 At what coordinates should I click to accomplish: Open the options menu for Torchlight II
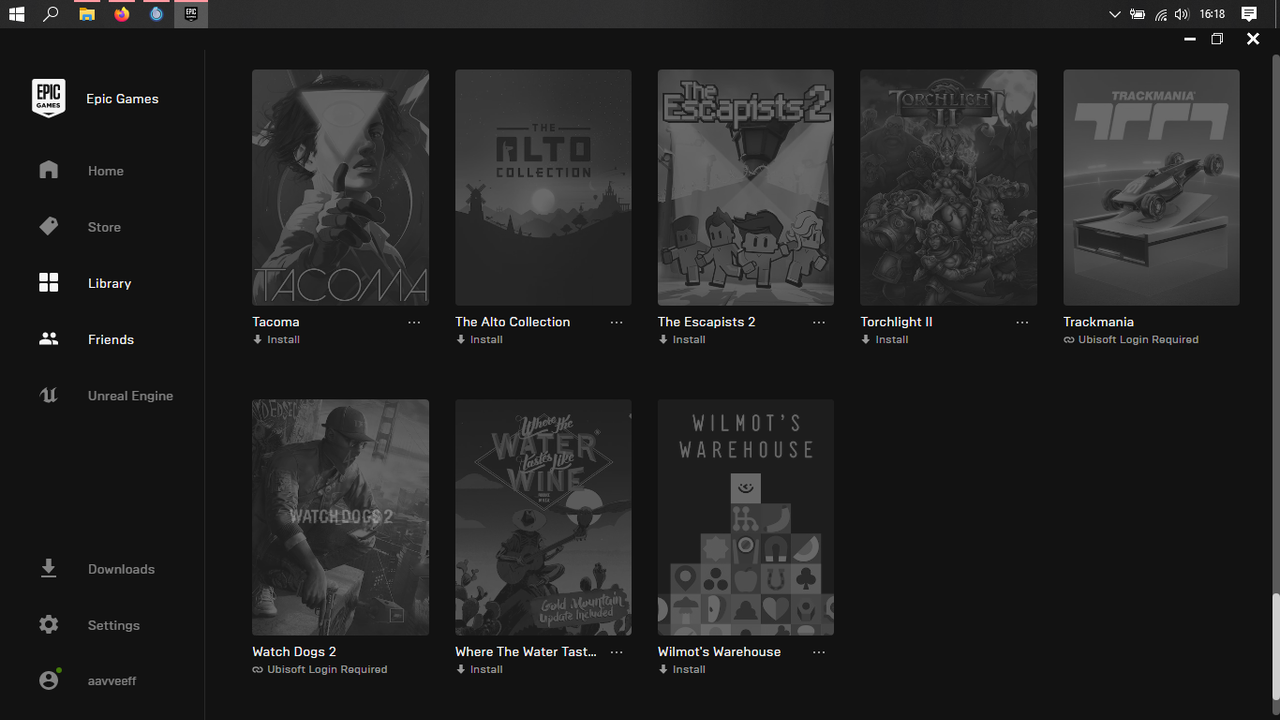click(1022, 322)
